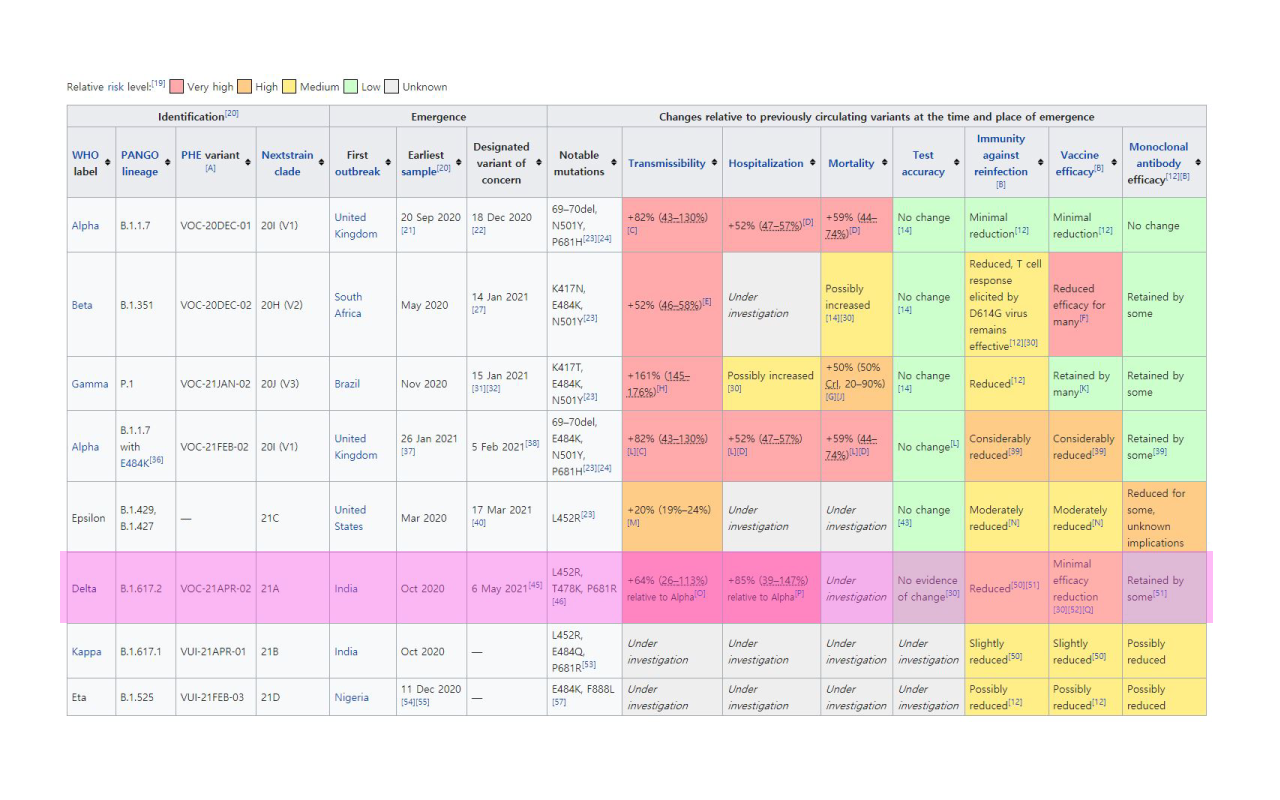This screenshot has height=800, width=1280.
Task: Open the Hospitalization header link
Action: 766,163
